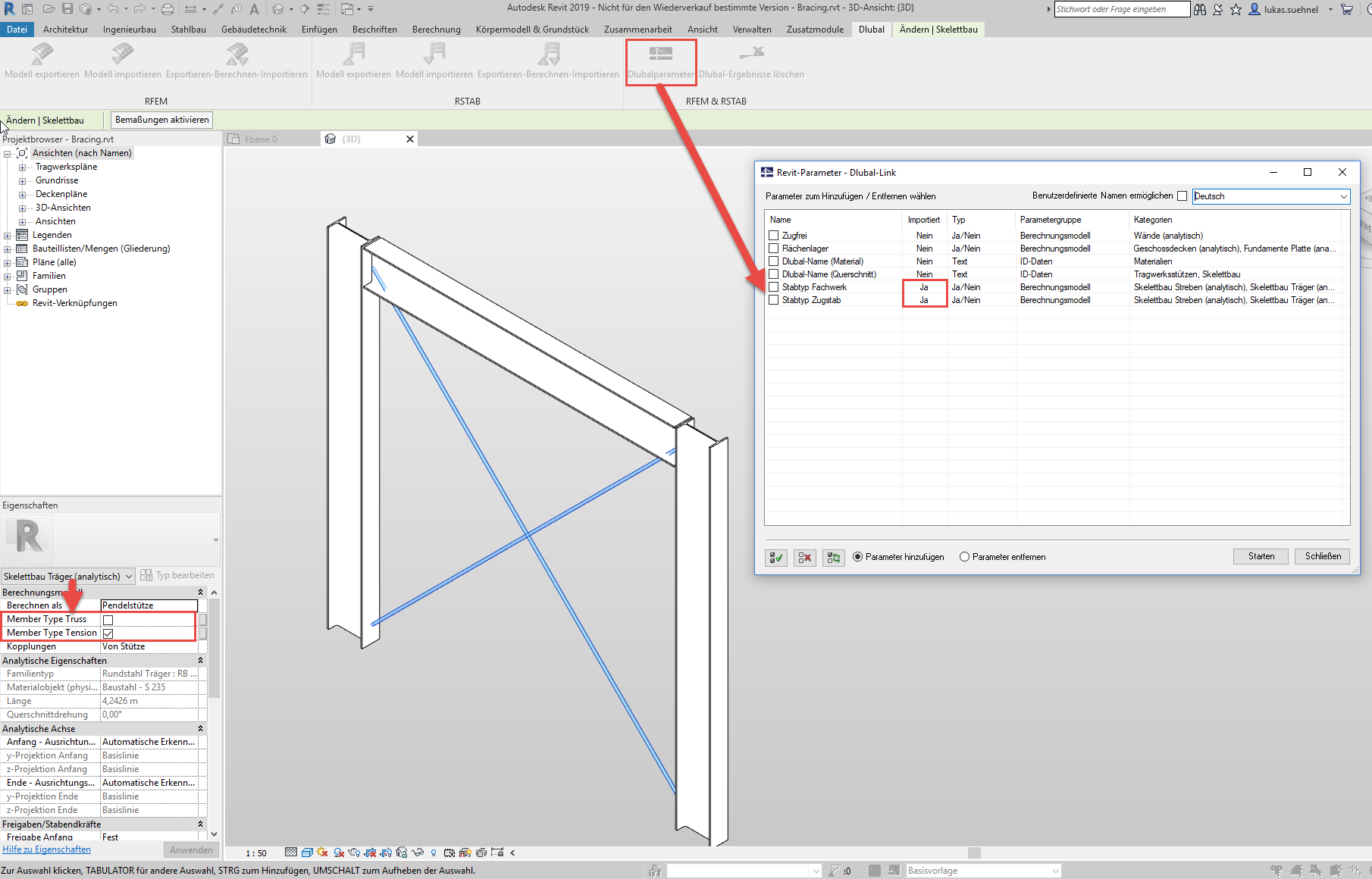Collapse the Analytische Eigenschaften section

click(x=200, y=661)
